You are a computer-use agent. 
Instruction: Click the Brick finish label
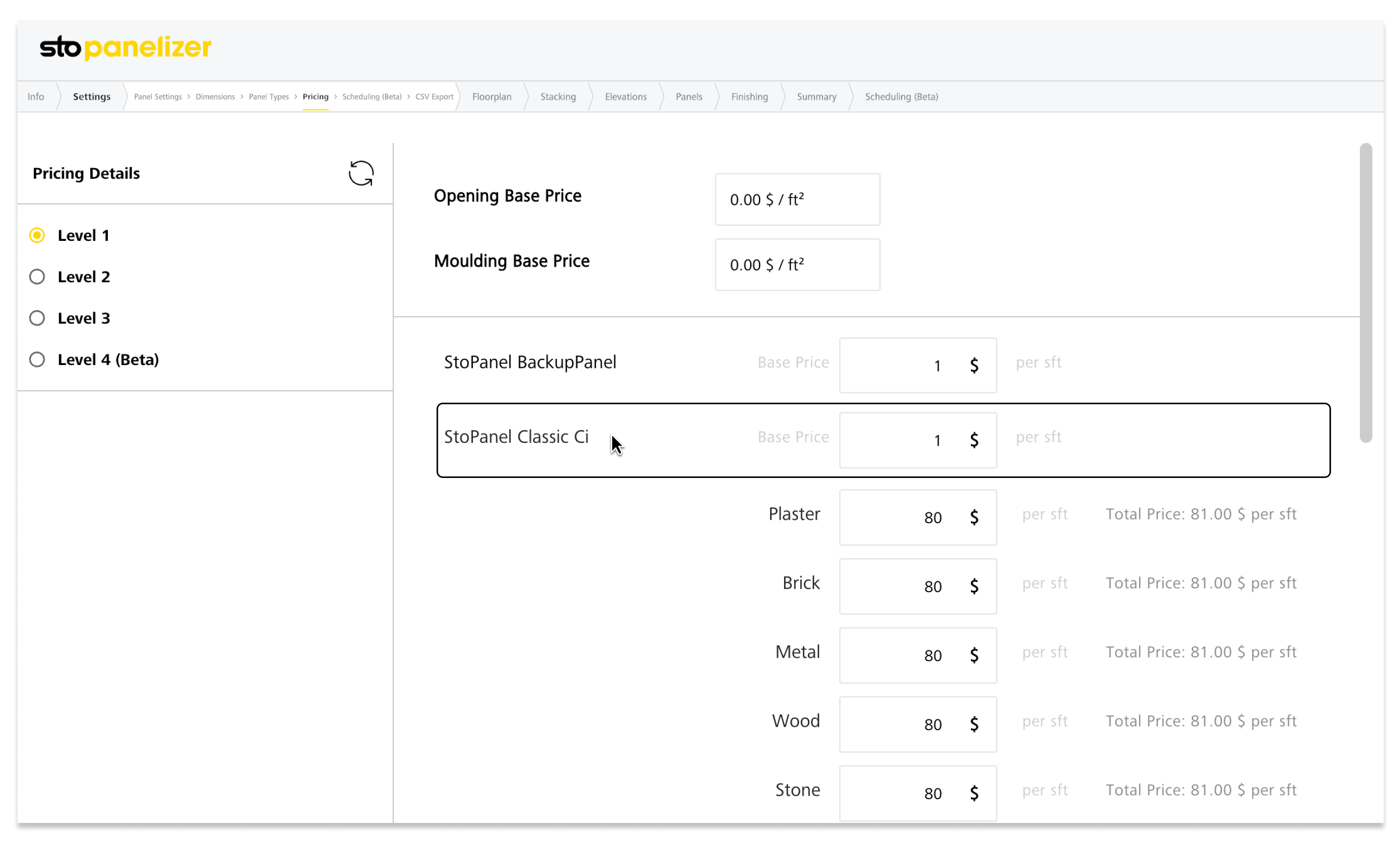(x=800, y=583)
